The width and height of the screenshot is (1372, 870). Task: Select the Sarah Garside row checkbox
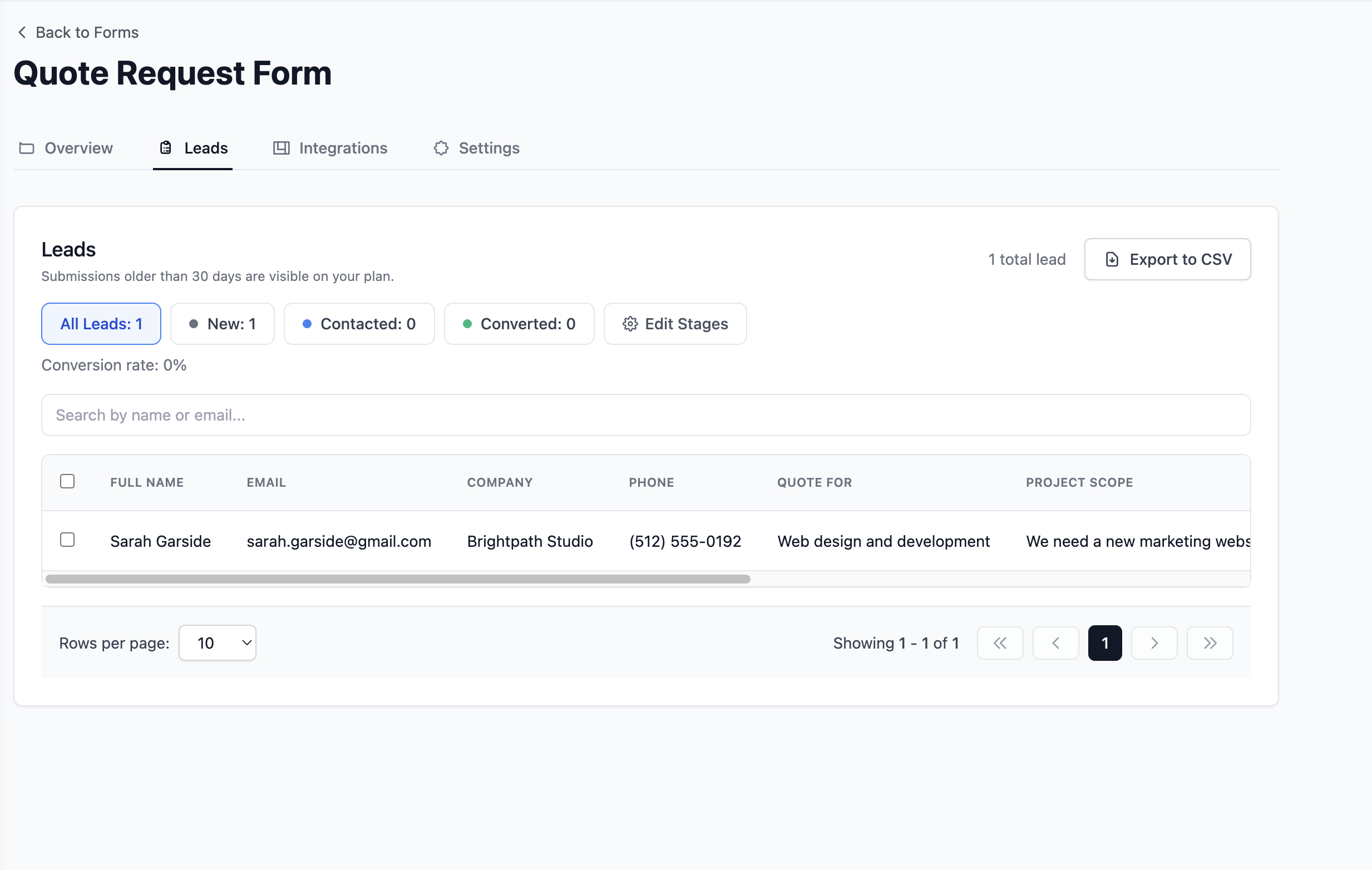point(67,540)
